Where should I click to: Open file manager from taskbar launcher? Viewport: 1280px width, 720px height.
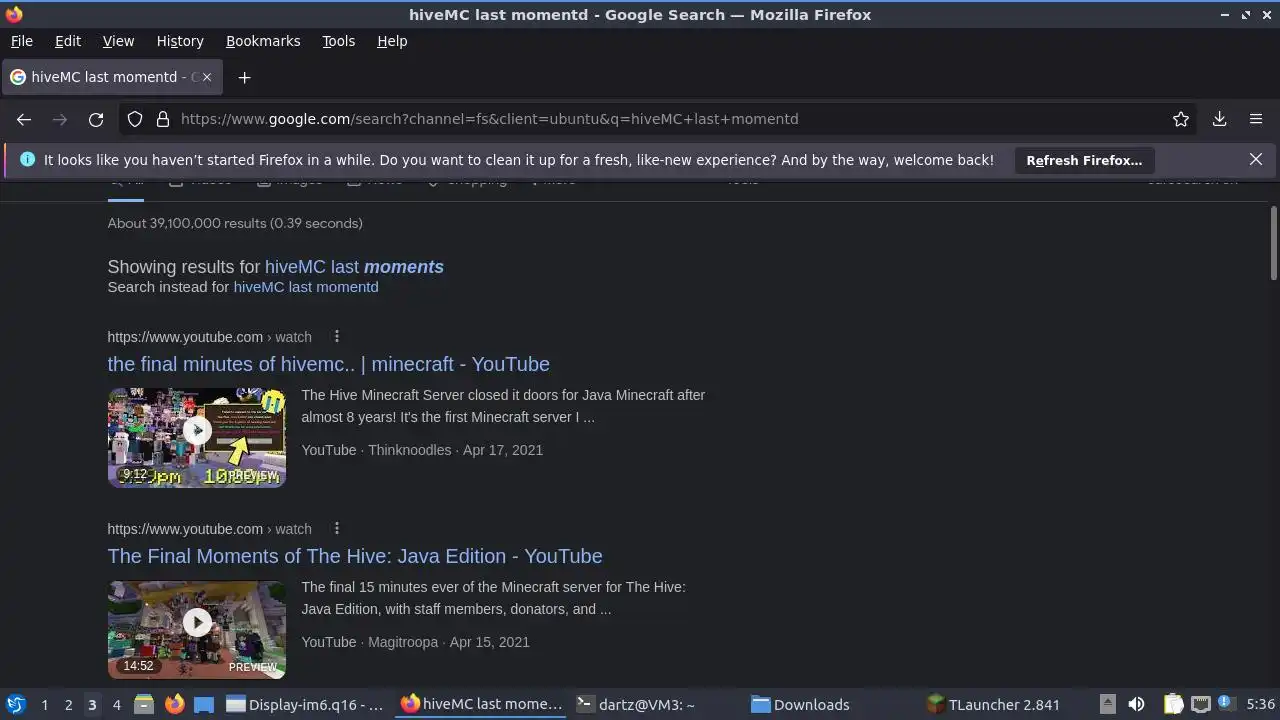(x=144, y=705)
